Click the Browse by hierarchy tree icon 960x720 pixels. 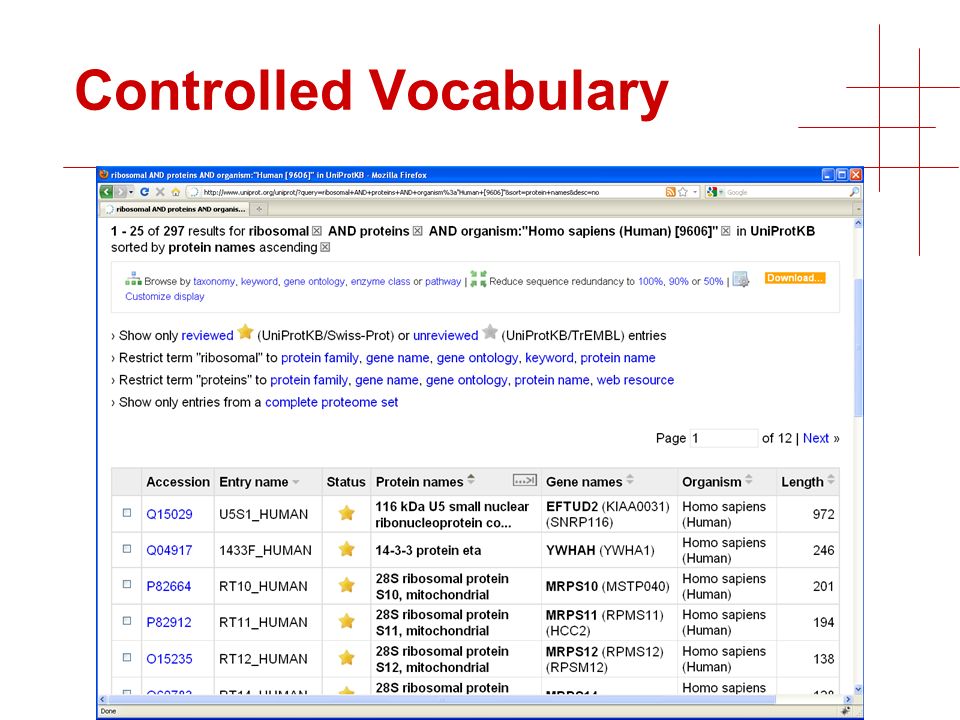coord(133,279)
